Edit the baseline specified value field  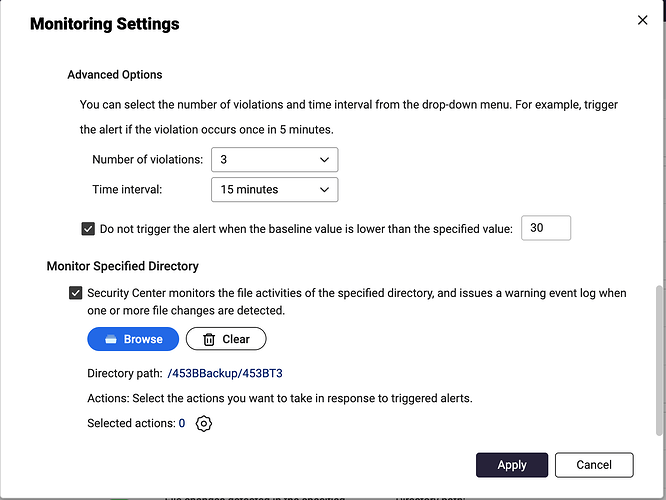click(546, 228)
